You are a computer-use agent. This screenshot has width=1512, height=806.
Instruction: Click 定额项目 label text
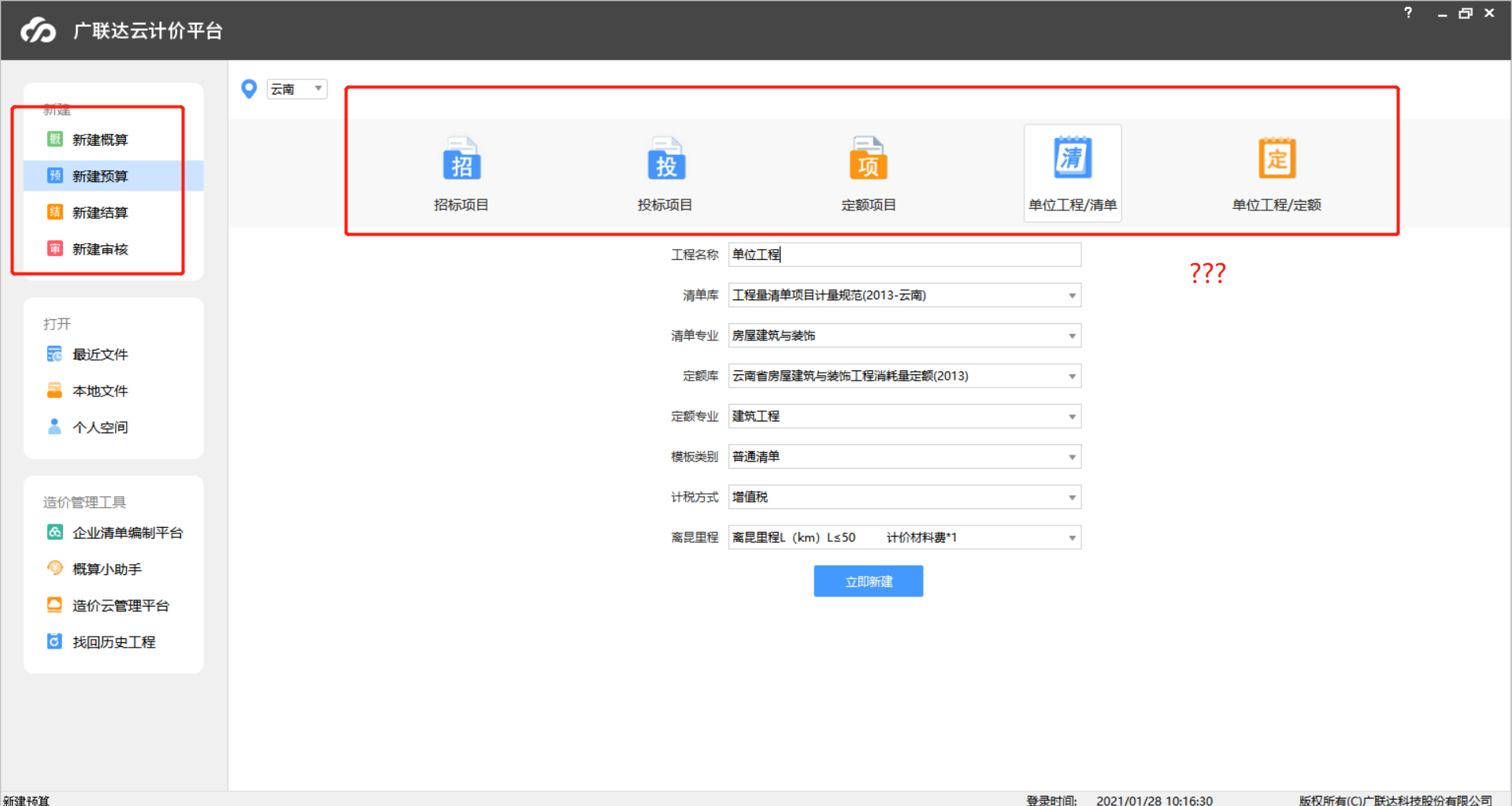point(868,205)
